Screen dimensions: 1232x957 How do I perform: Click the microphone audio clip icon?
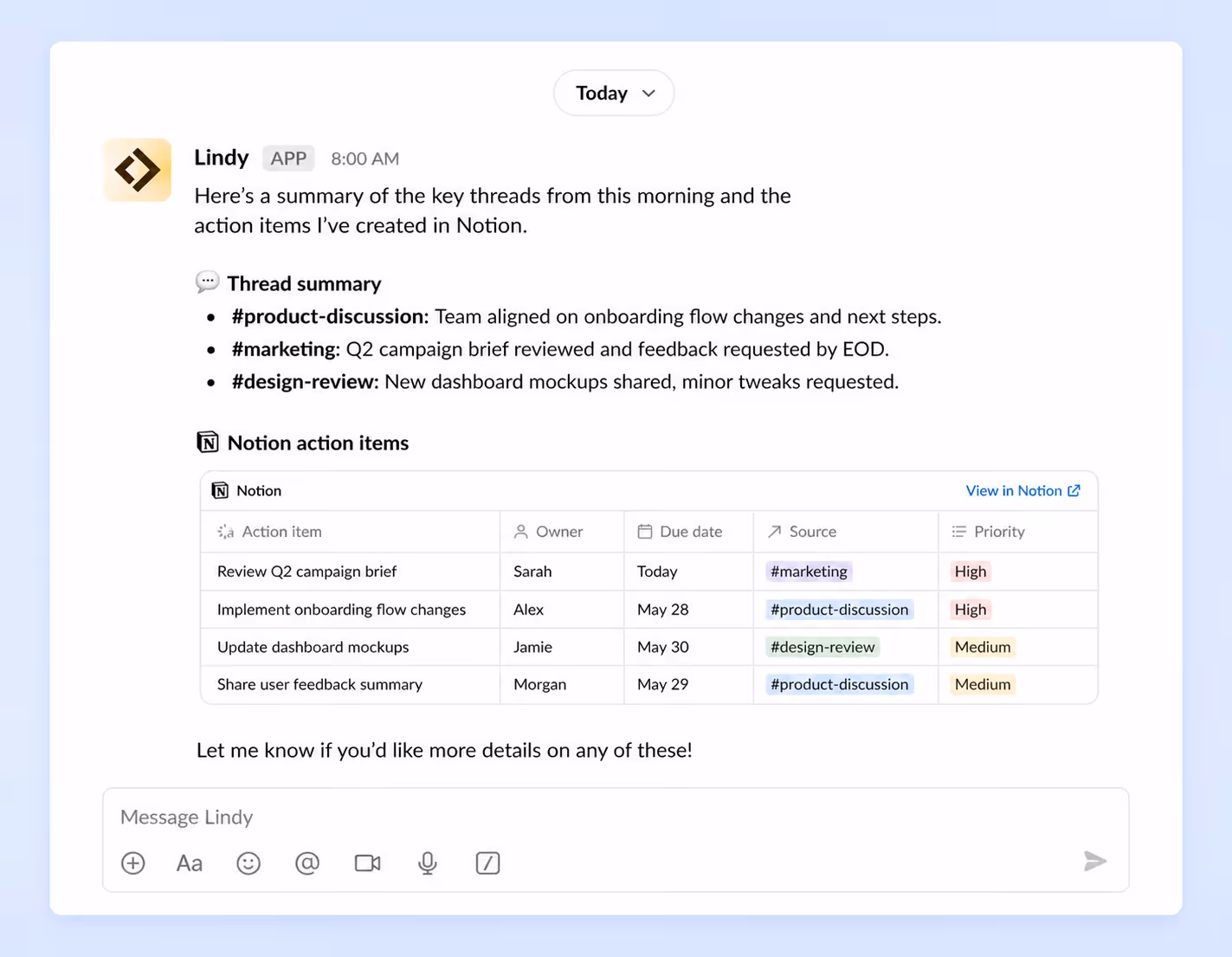tap(427, 863)
